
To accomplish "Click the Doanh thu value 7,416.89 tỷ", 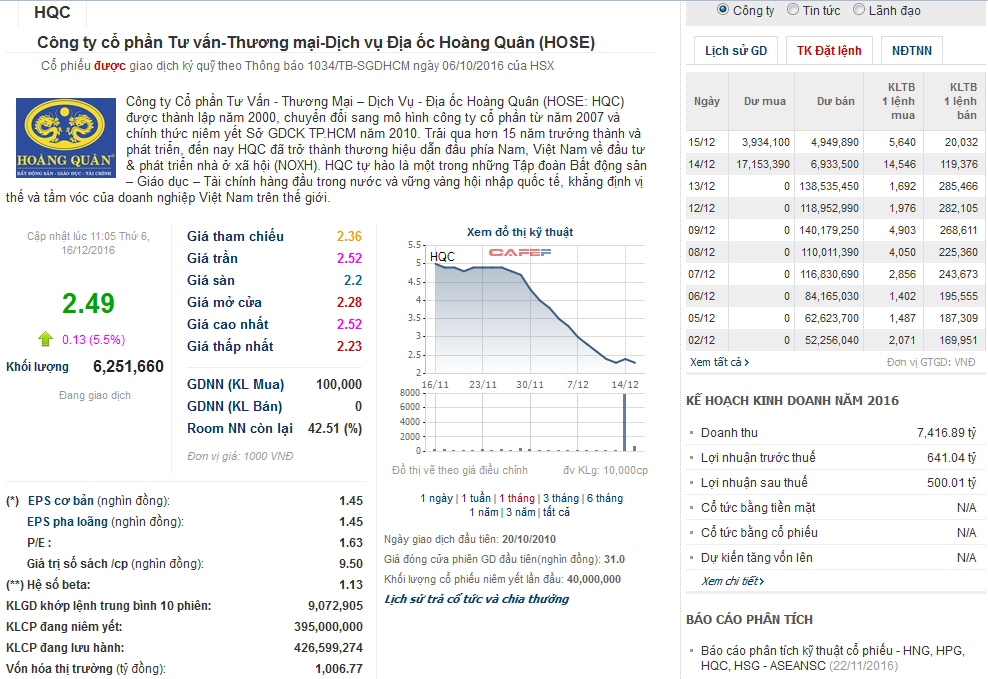I will [x=946, y=433].
